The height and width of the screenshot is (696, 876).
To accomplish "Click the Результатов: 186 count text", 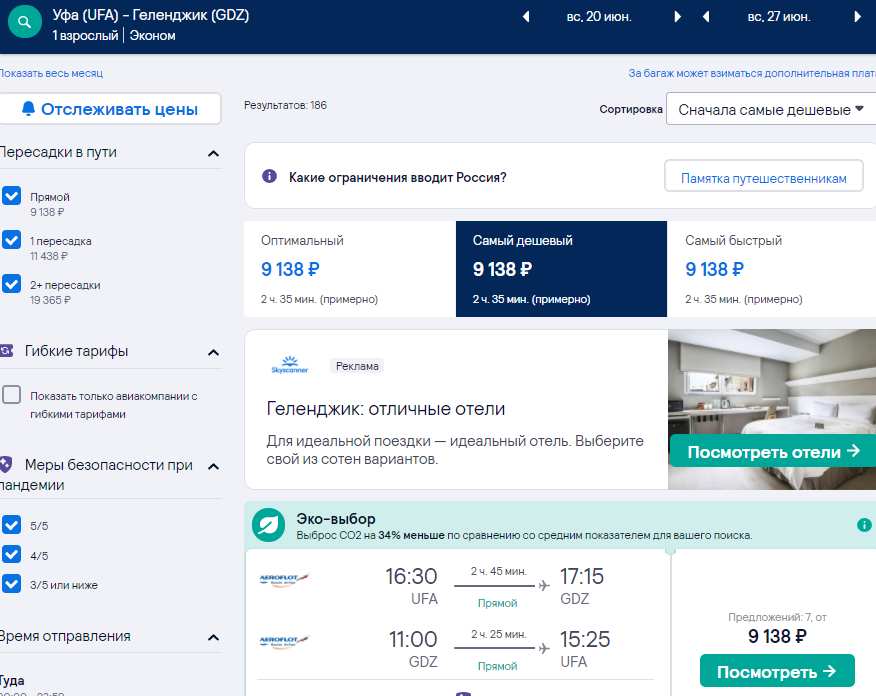I will pos(285,105).
